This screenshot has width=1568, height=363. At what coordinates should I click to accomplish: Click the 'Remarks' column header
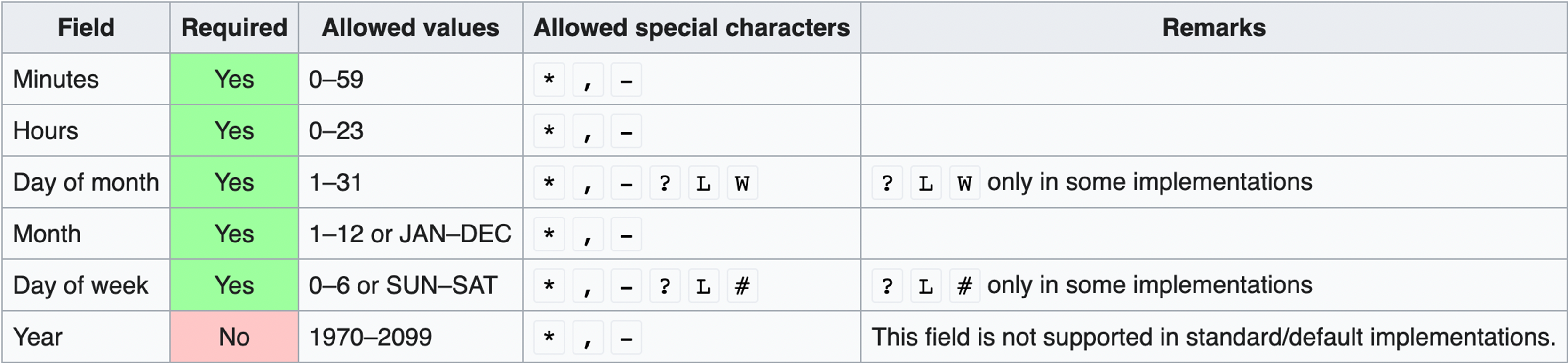1214,28
